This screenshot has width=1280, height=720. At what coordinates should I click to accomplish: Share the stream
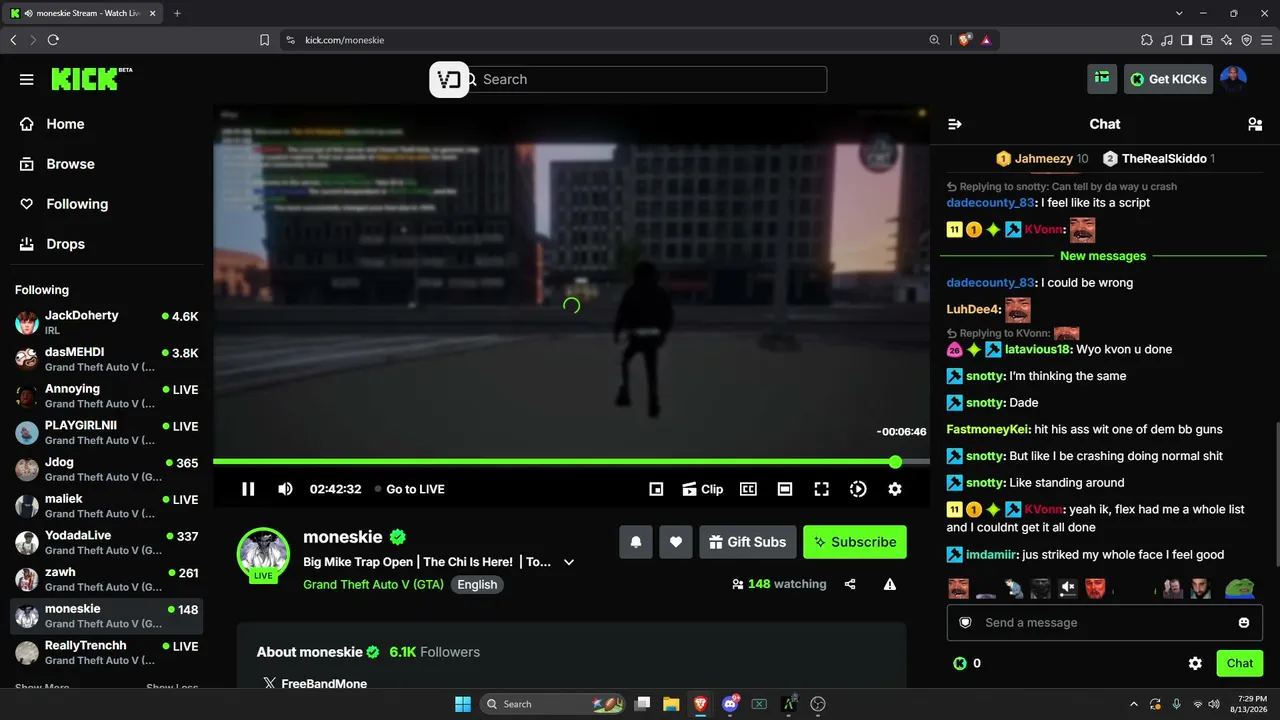pyautogui.click(x=850, y=584)
